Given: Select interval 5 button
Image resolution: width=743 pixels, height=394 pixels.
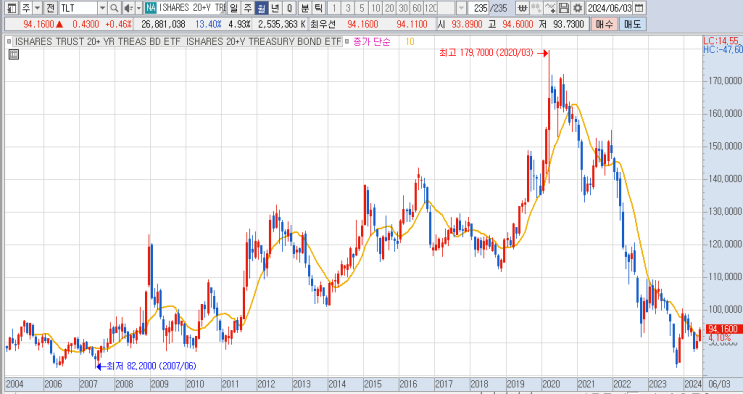Looking at the screenshot, I should click(362, 8).
